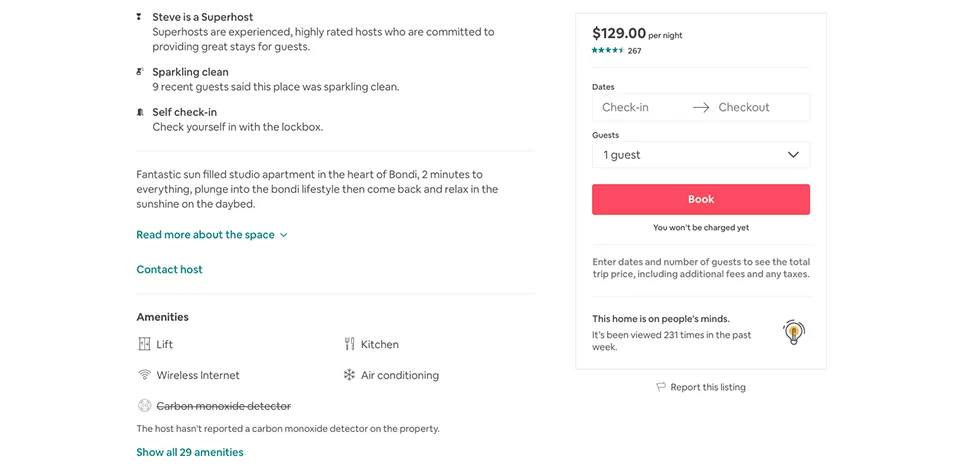Click the flag icon beside Report this listing

pos(661,387)
